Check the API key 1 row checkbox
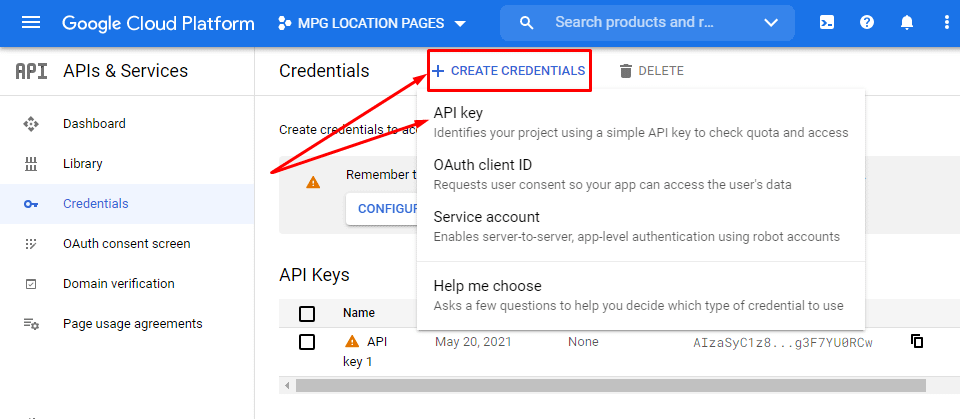The width and height of the screenshot is (960, 419). click(x=307, y=342)
